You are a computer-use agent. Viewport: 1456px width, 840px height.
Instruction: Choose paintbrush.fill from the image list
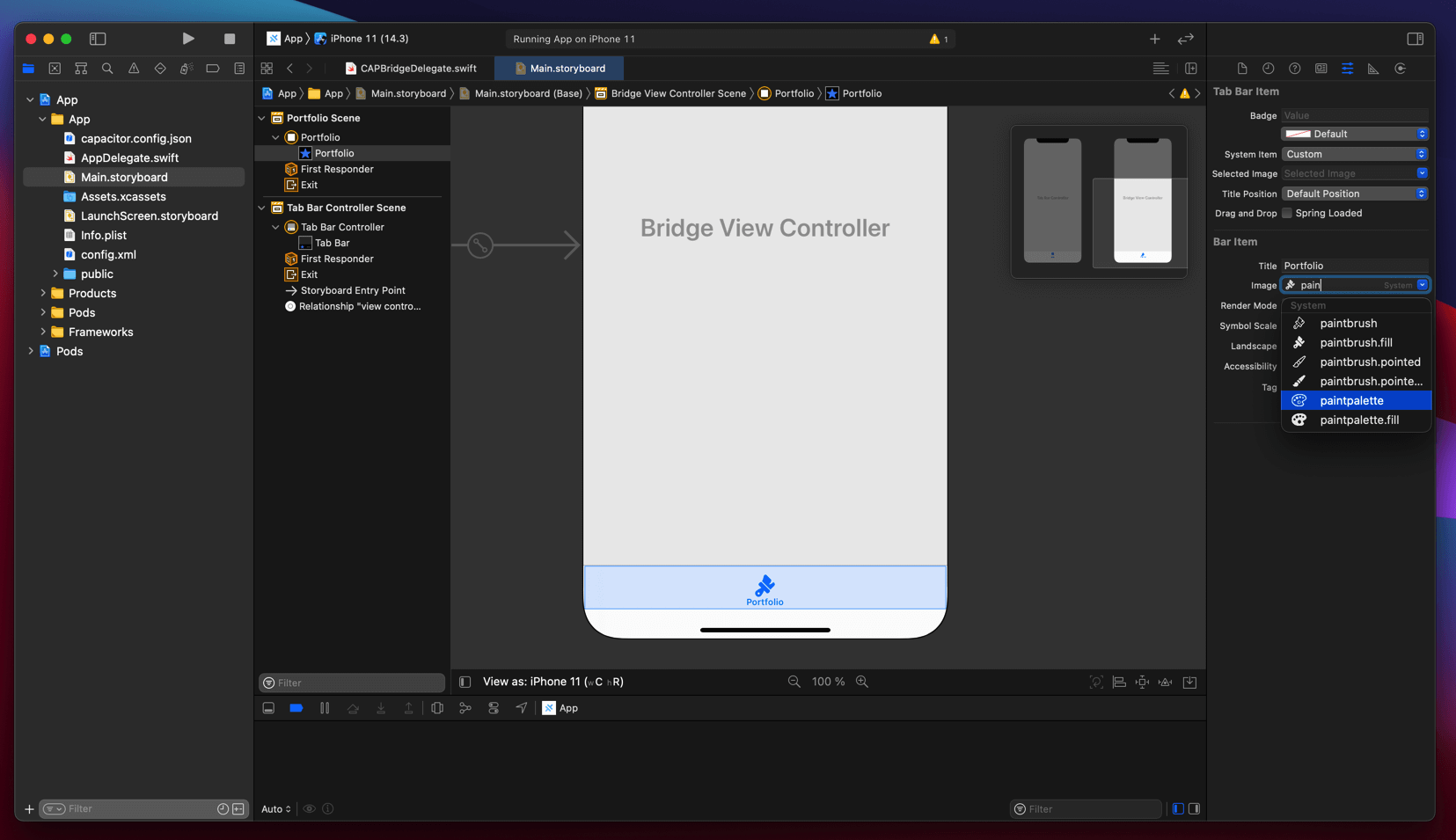pos(1356,342)
